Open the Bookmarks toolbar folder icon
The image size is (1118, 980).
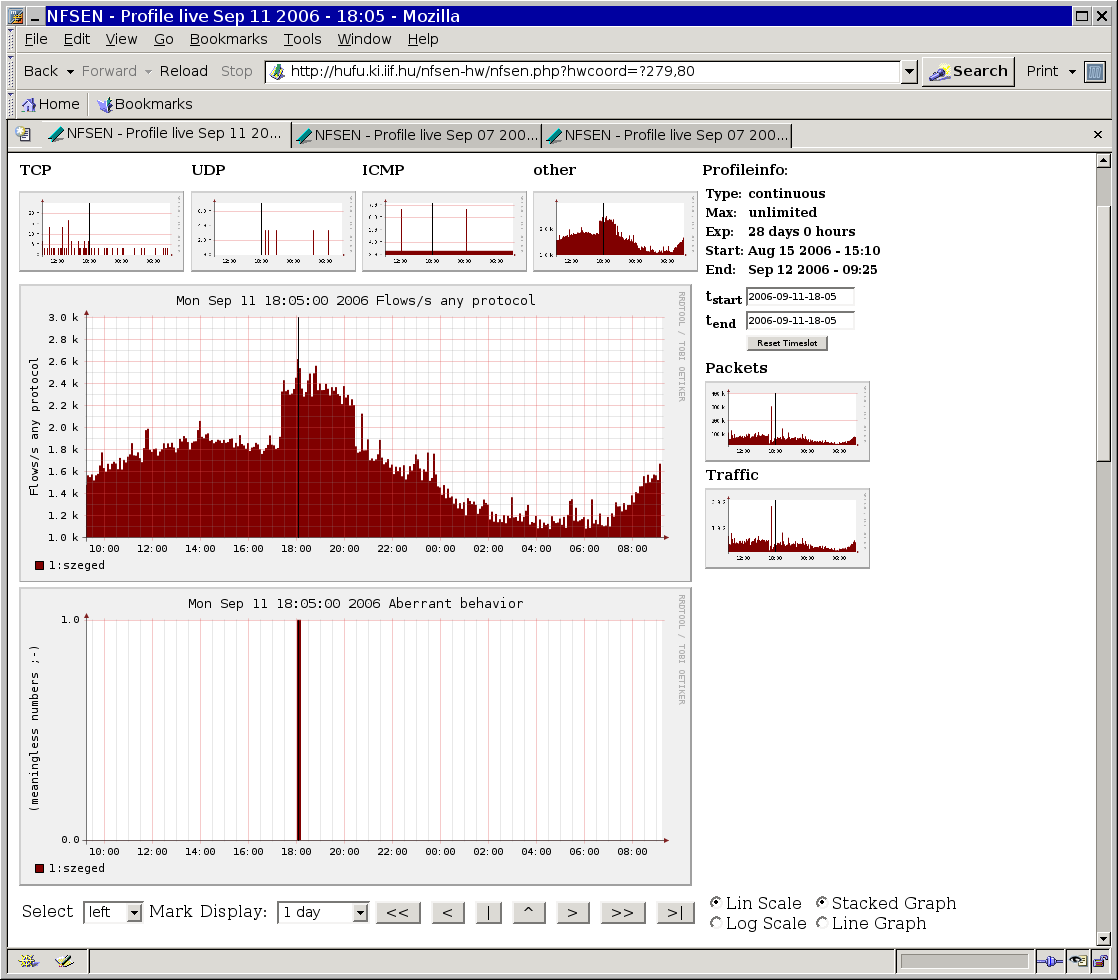click(105, 105)
